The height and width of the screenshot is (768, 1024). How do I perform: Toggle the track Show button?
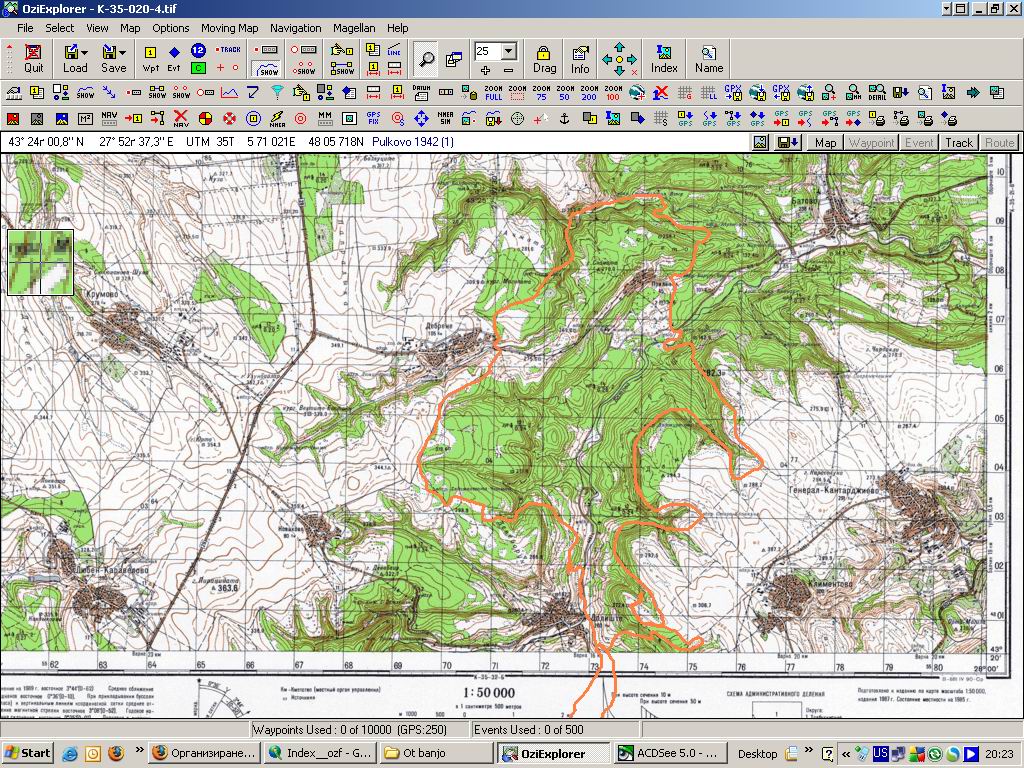[267, 68]
